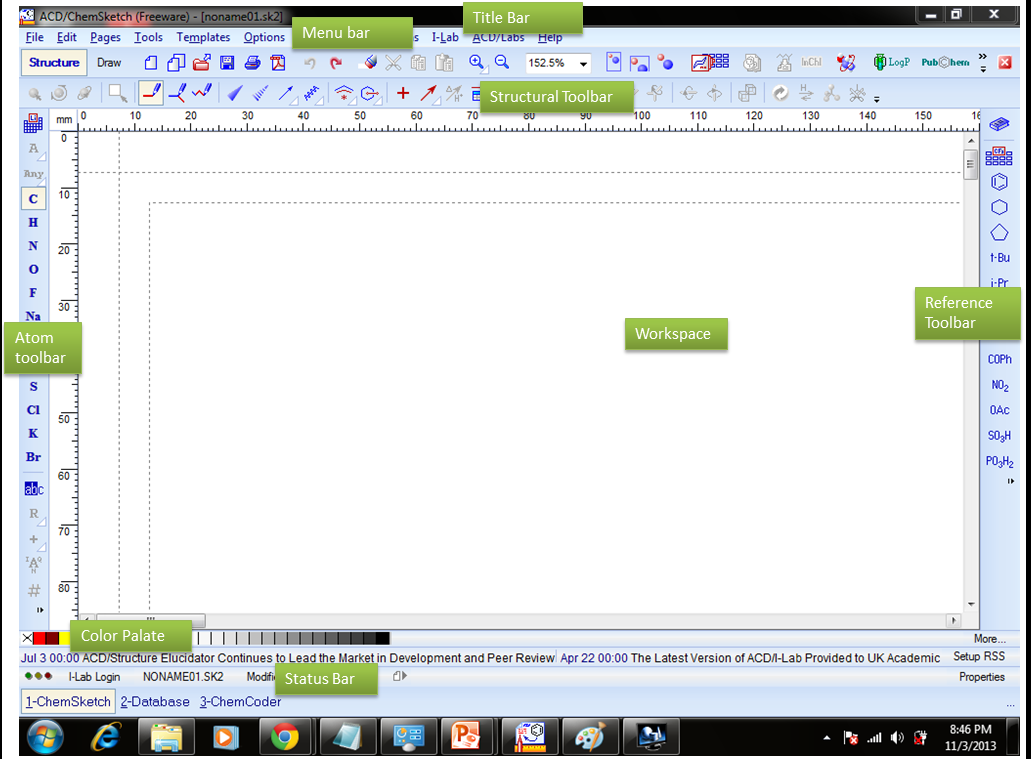Select the Draw Chains tool

point(202,93)
